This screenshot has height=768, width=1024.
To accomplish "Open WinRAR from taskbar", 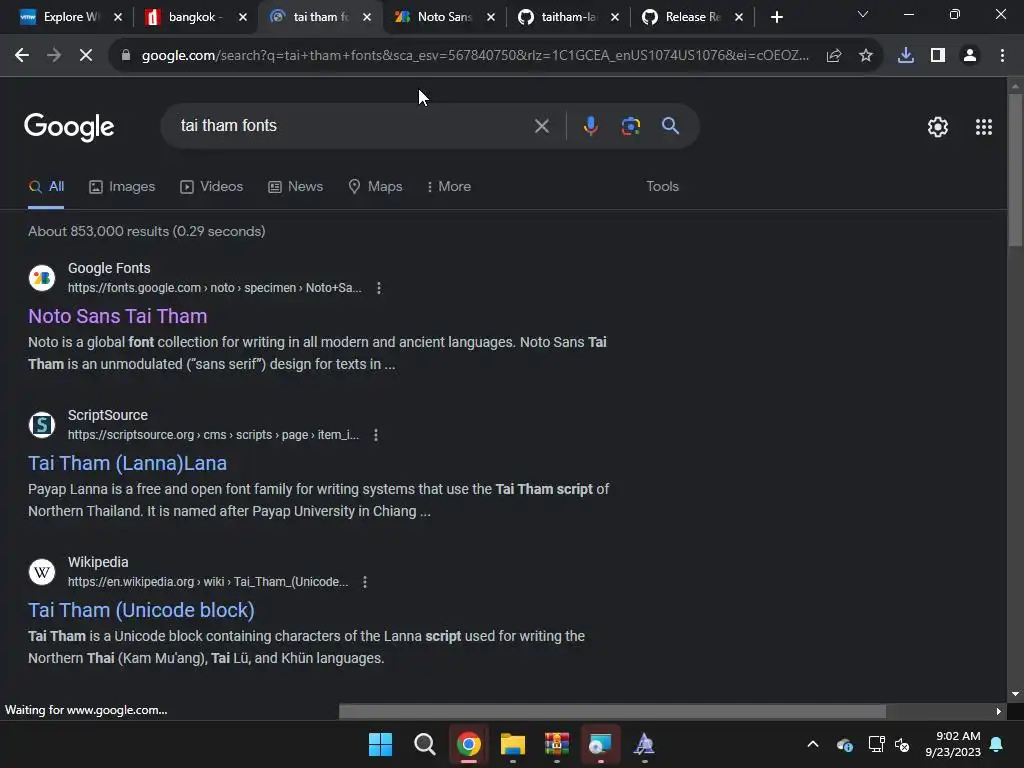I will (x=556, y=744).
